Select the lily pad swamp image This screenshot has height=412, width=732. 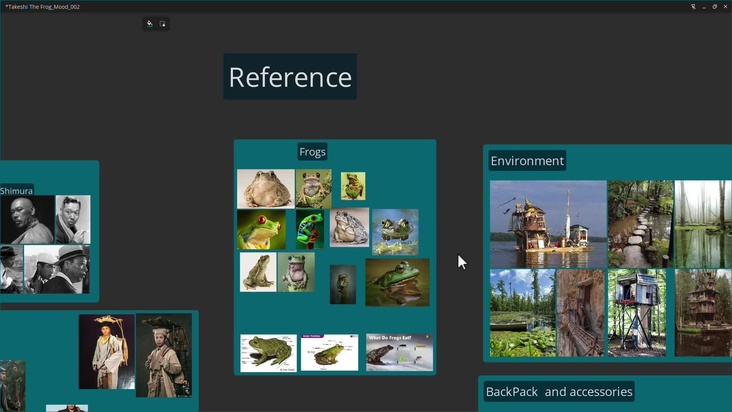522,312
